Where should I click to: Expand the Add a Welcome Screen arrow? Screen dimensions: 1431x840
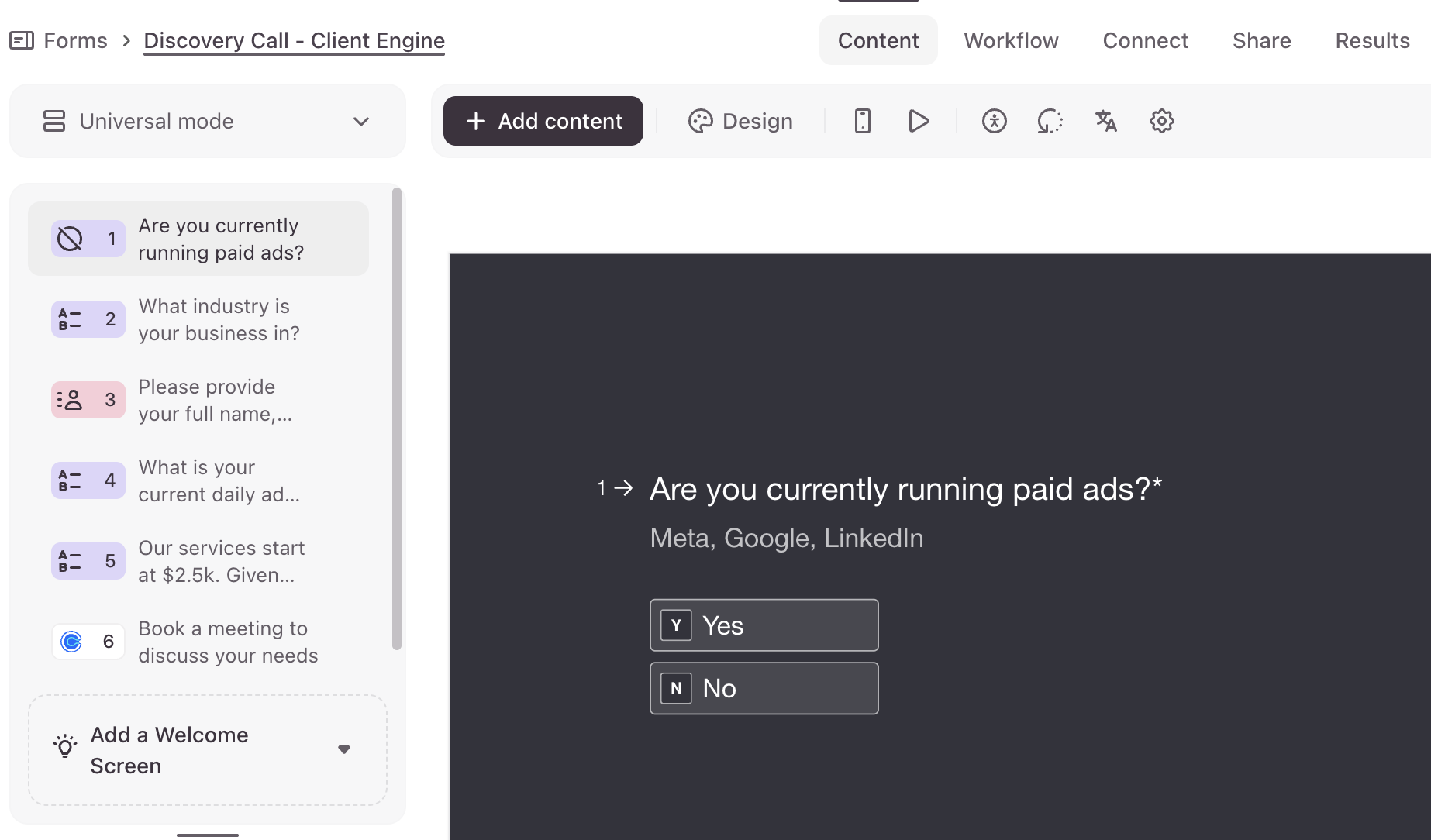(344, 749)
